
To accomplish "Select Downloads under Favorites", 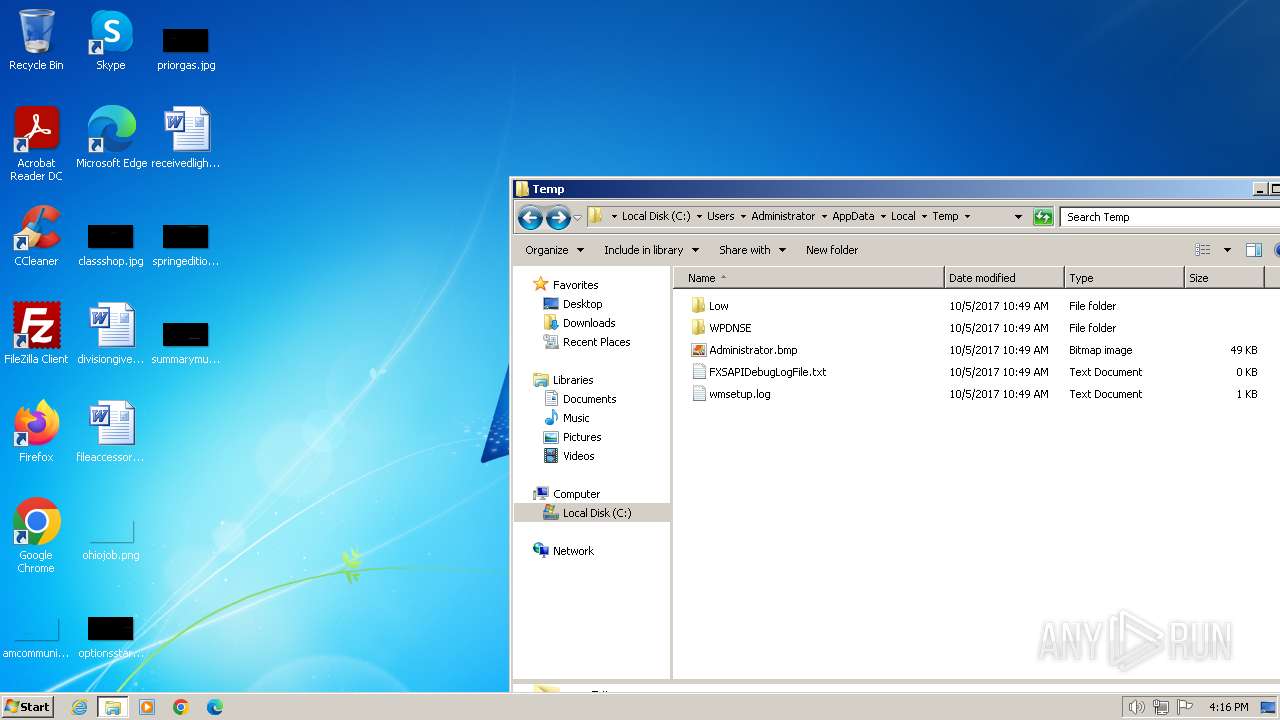I will pyautogui.click(x=589, y=323).
